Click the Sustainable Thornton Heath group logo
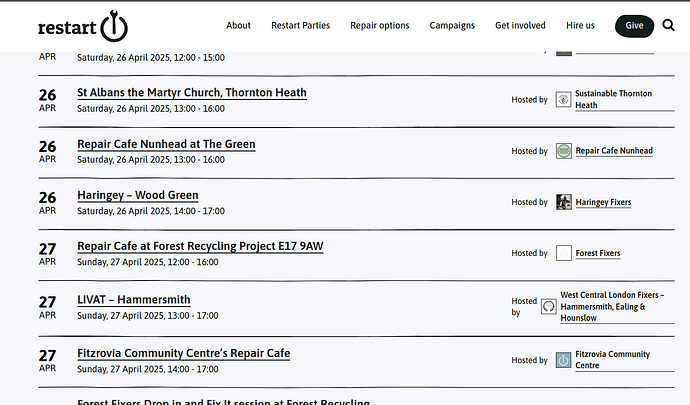This screenshot has height=405, width=690. [563, 99]
